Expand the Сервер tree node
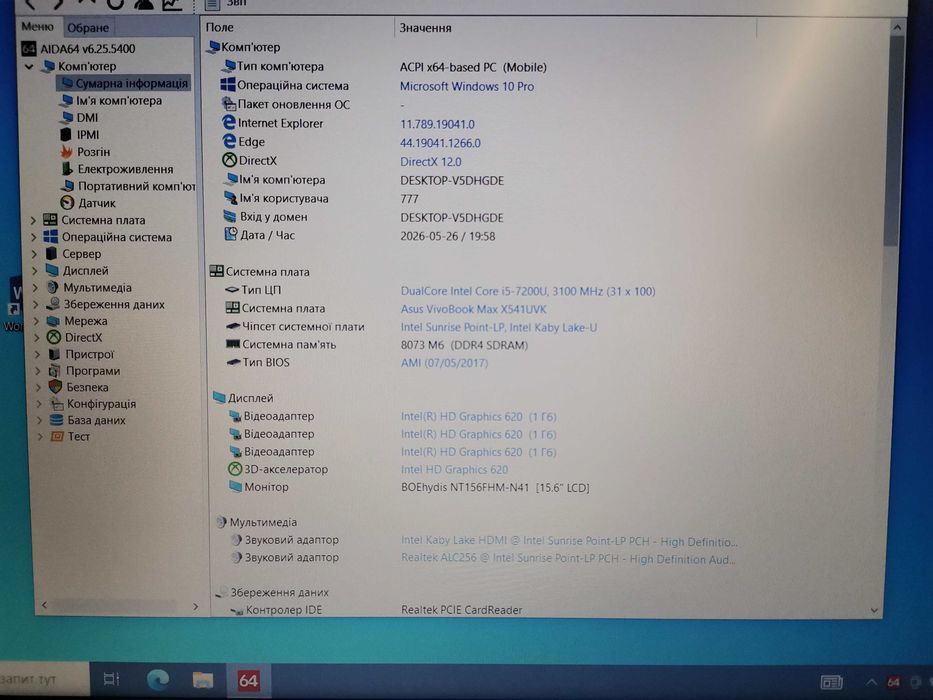 35,254
